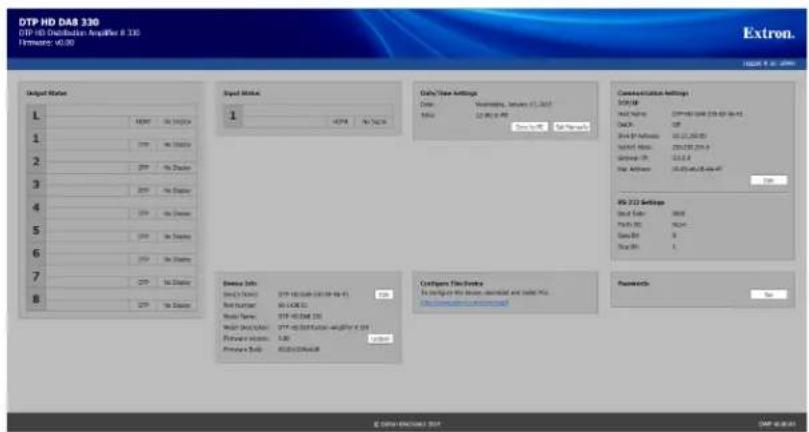Click the time value in Date/Time Settings
809x432 pixels.
pyautogui.click(x=492, y=115)
